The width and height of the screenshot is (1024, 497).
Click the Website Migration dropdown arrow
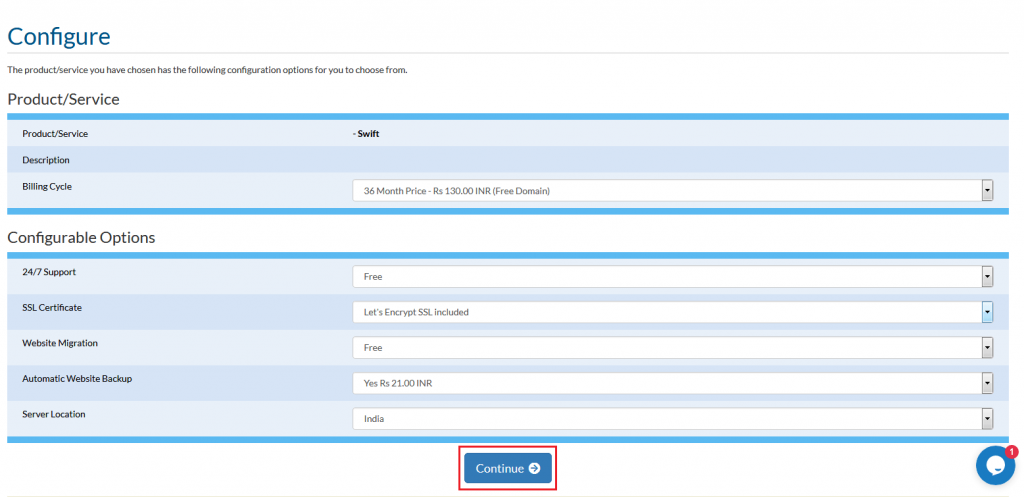987,348
